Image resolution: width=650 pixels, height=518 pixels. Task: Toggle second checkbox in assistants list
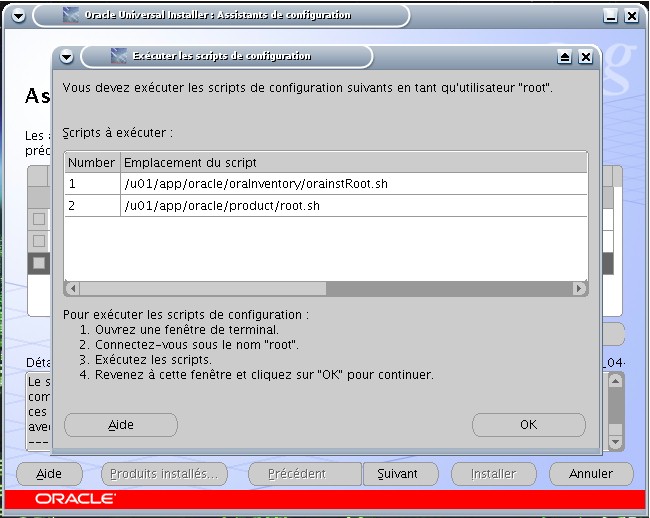[x=39, y=241]
